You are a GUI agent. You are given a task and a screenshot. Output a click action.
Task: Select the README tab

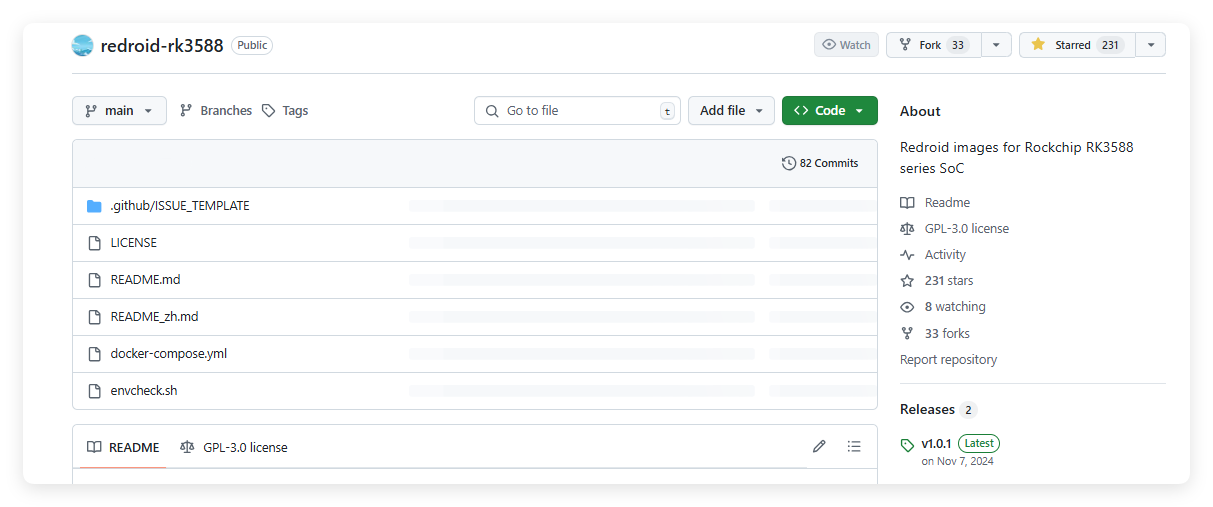pos(123,447)
